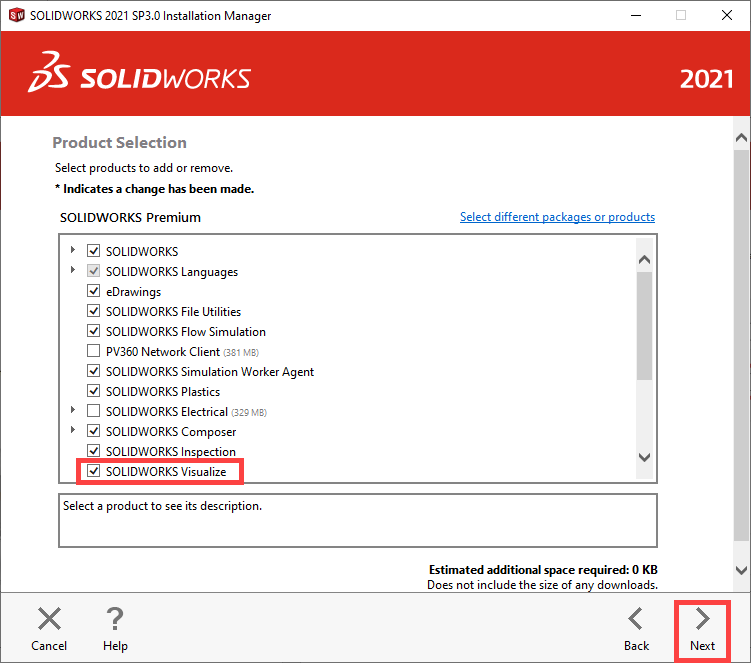This screenshot has height=663, width=751.
Task: Select SOLIDWORKS File Utilities label
Action: (173, 312)
